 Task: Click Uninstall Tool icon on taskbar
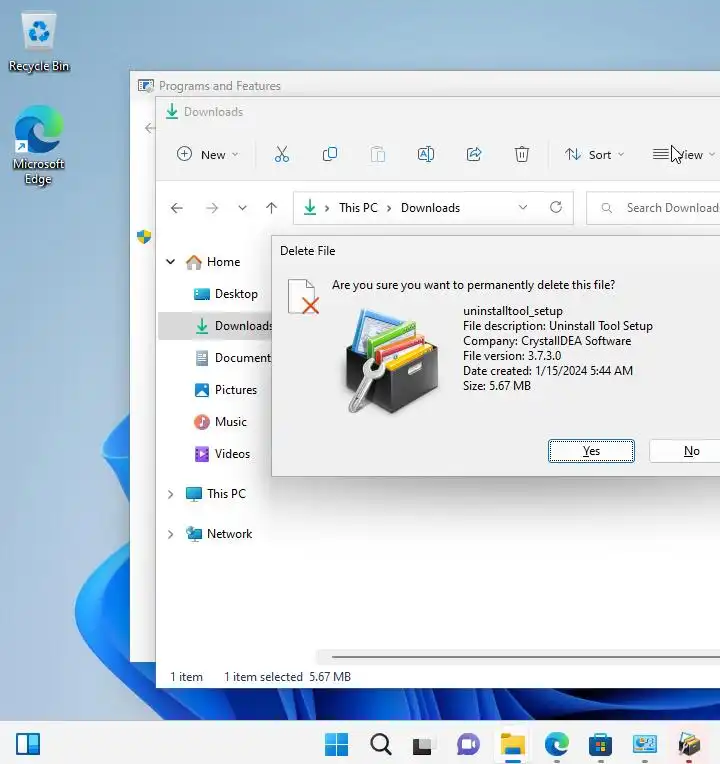(689, 745)
